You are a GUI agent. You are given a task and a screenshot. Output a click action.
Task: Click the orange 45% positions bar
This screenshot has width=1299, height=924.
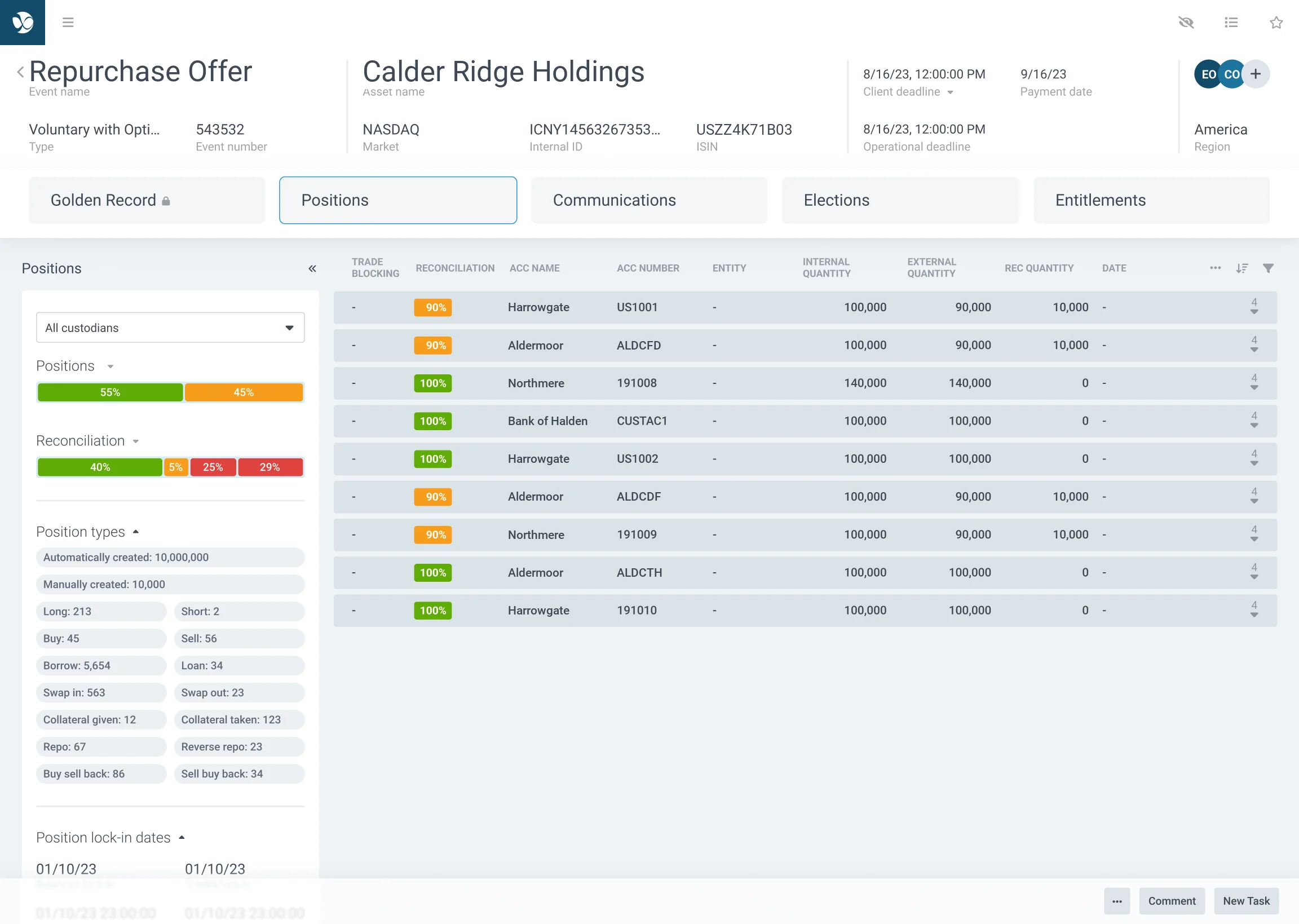point(244,392)
